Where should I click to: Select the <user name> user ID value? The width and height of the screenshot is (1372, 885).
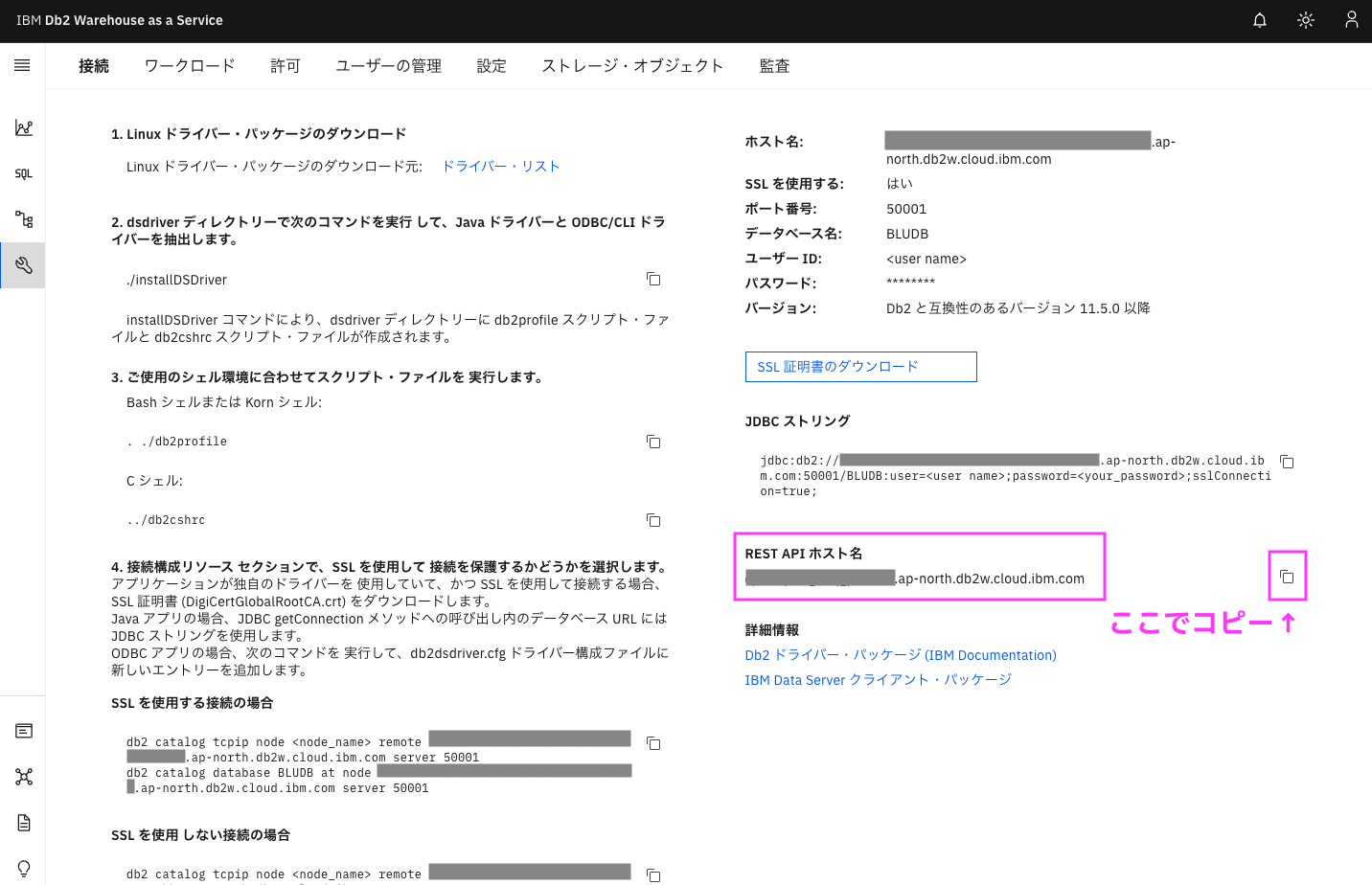click(926, 259)
